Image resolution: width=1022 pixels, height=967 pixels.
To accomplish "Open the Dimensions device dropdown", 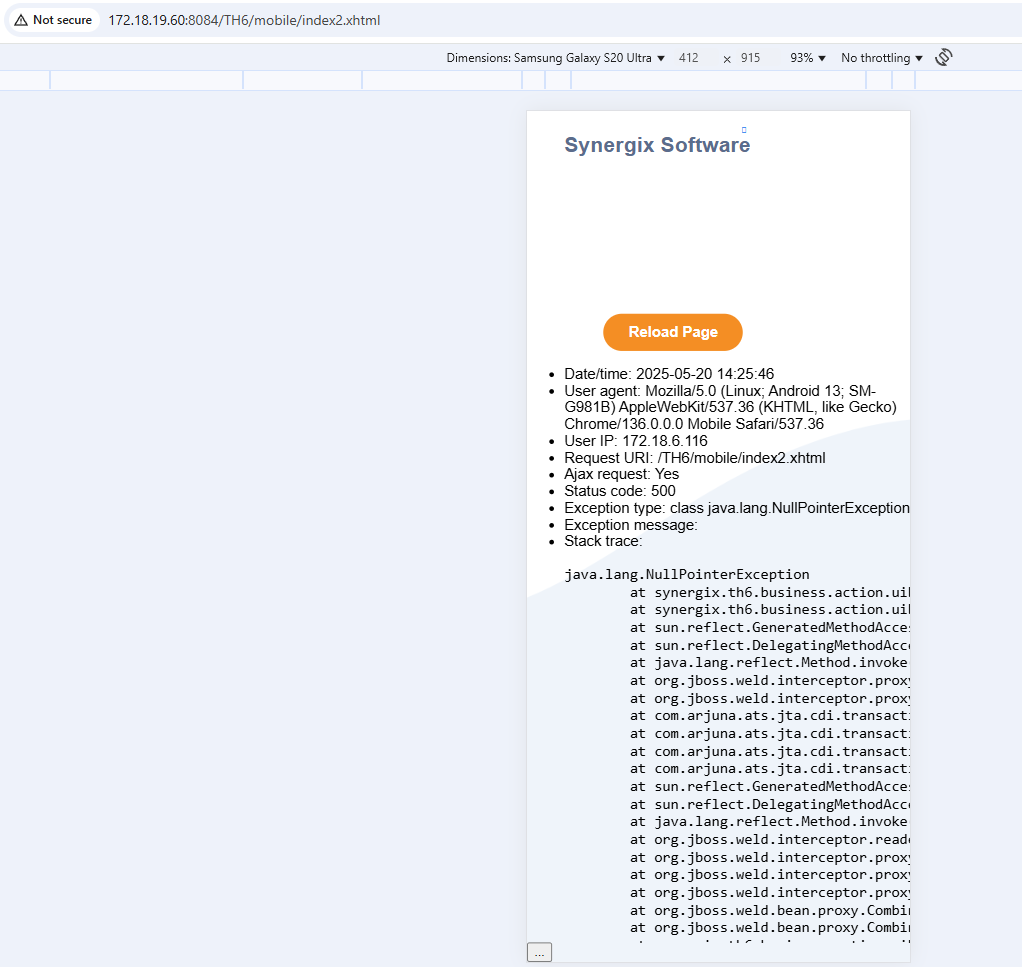I will [555, 58].
